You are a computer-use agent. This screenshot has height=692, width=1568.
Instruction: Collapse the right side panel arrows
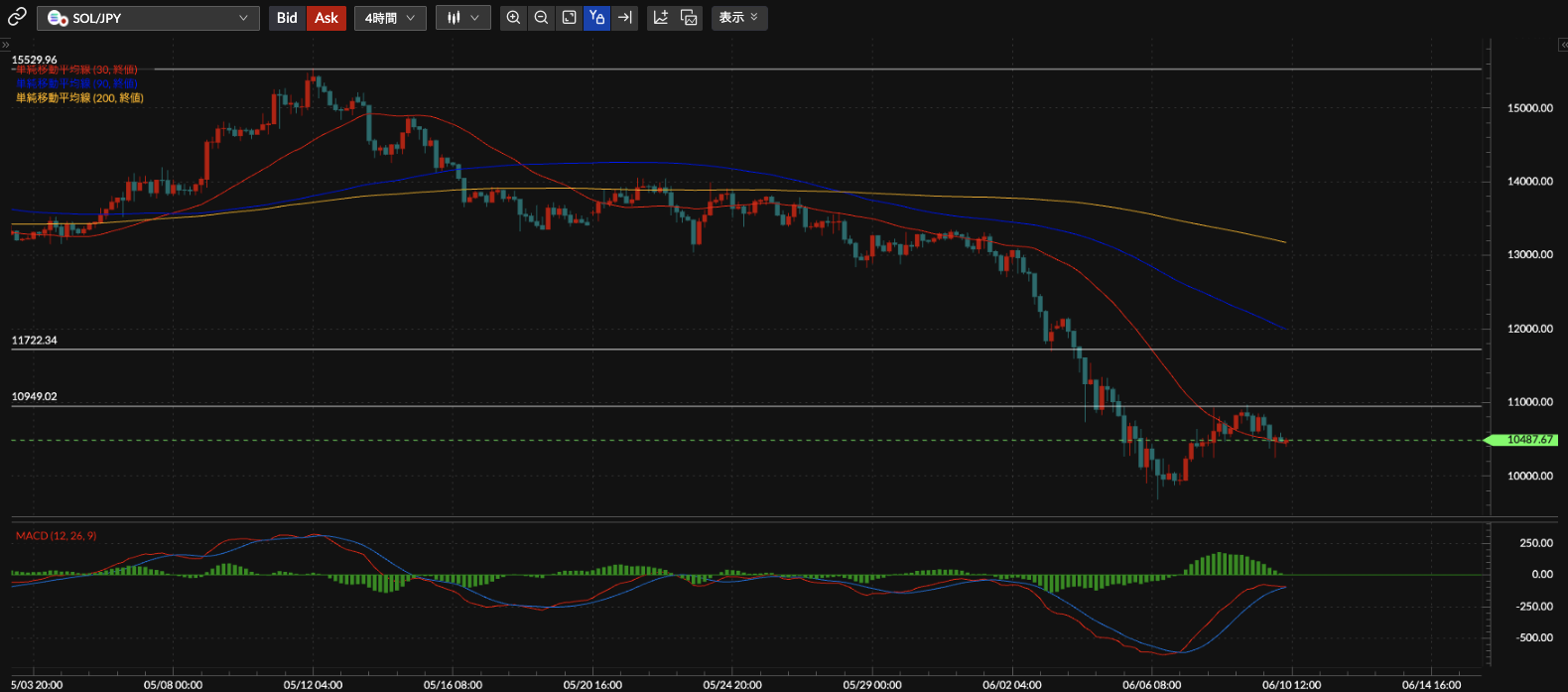[x=1562, y=45]
